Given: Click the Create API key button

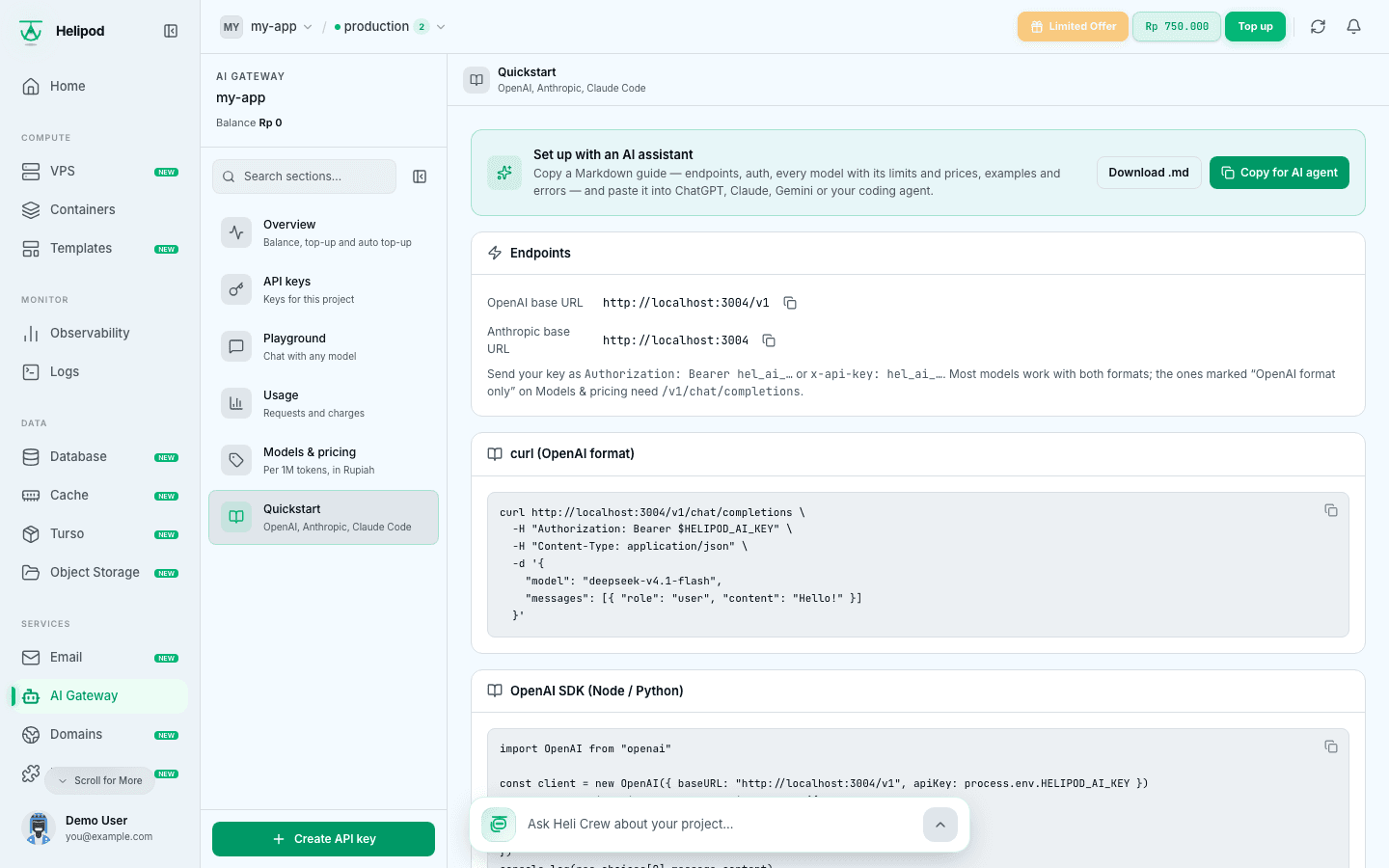Looking at the screenshot, I should (x=323, y=839).
